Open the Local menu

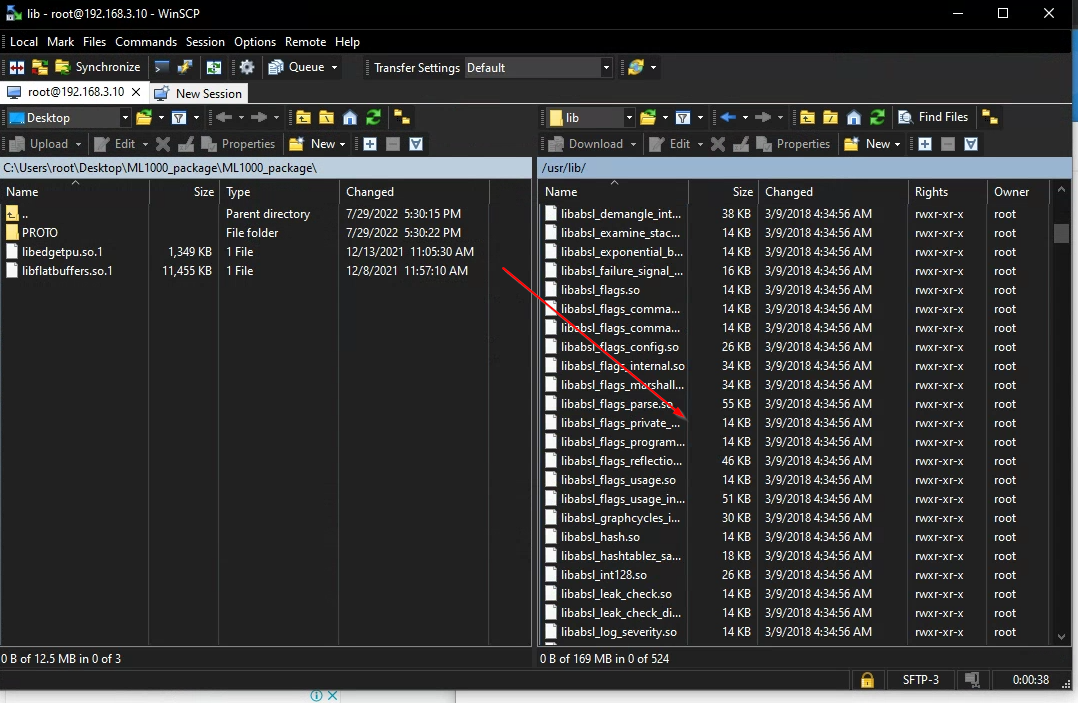(23, 42)
